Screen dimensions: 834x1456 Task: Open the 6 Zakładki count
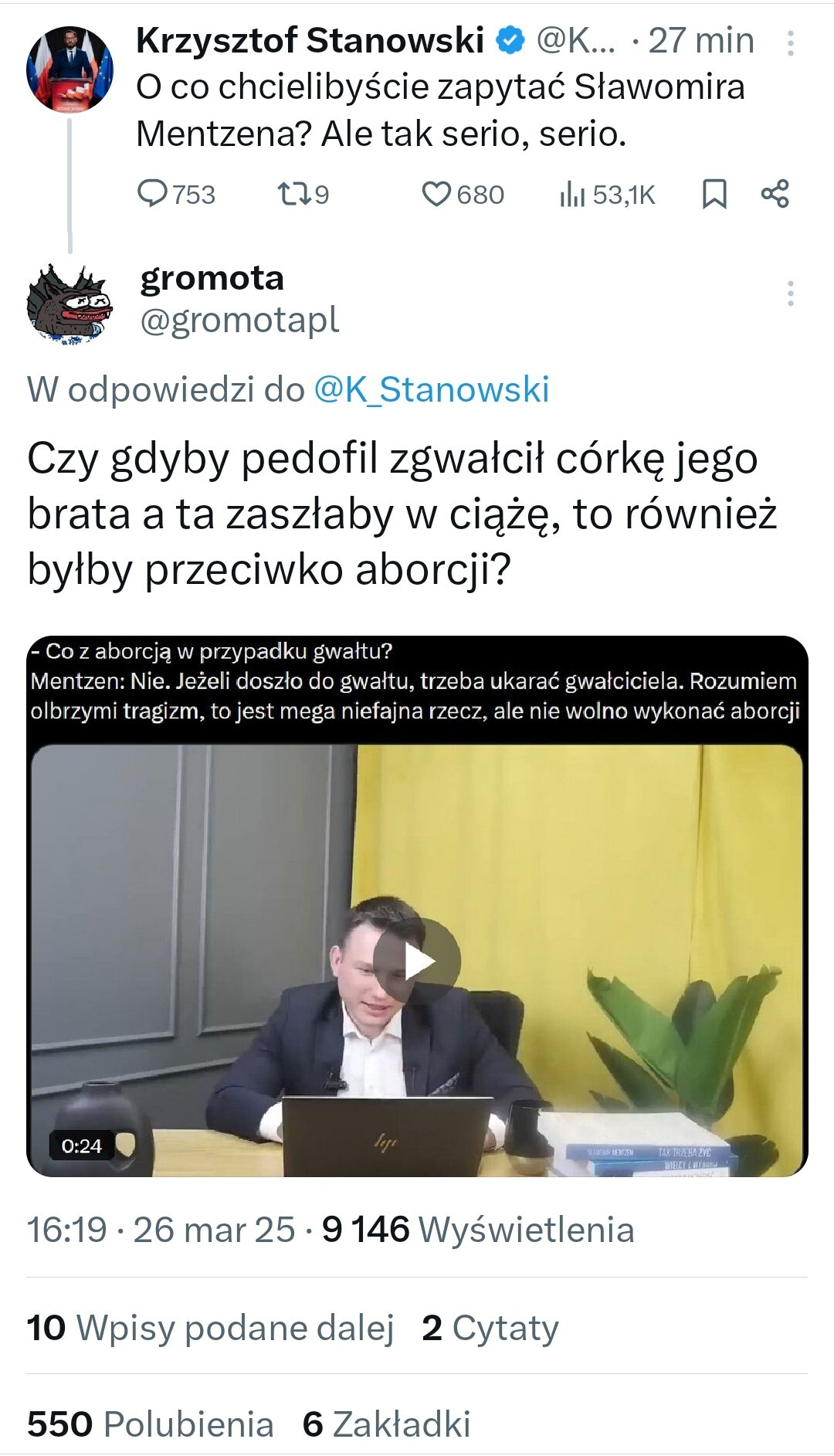click(x=387, y=1424)
